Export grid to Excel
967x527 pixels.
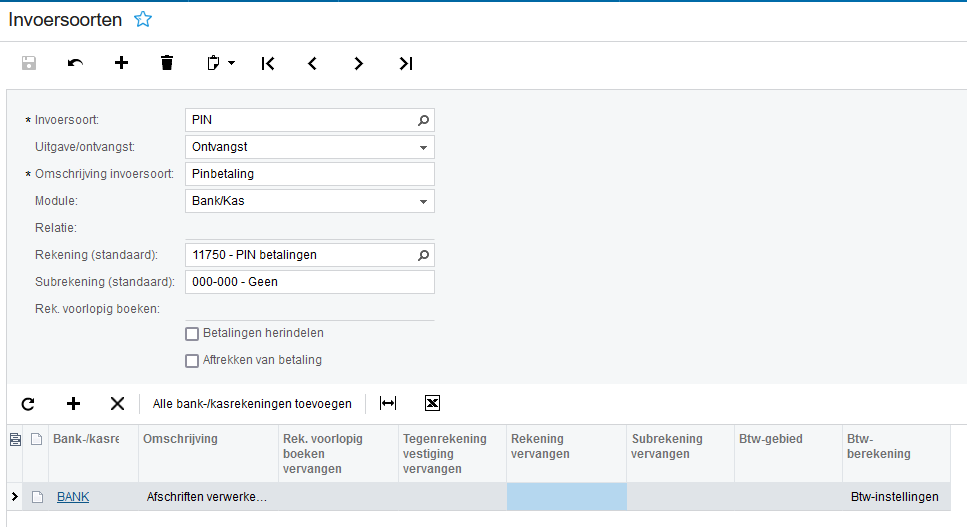pyautogui.click(x=432, y=403)
